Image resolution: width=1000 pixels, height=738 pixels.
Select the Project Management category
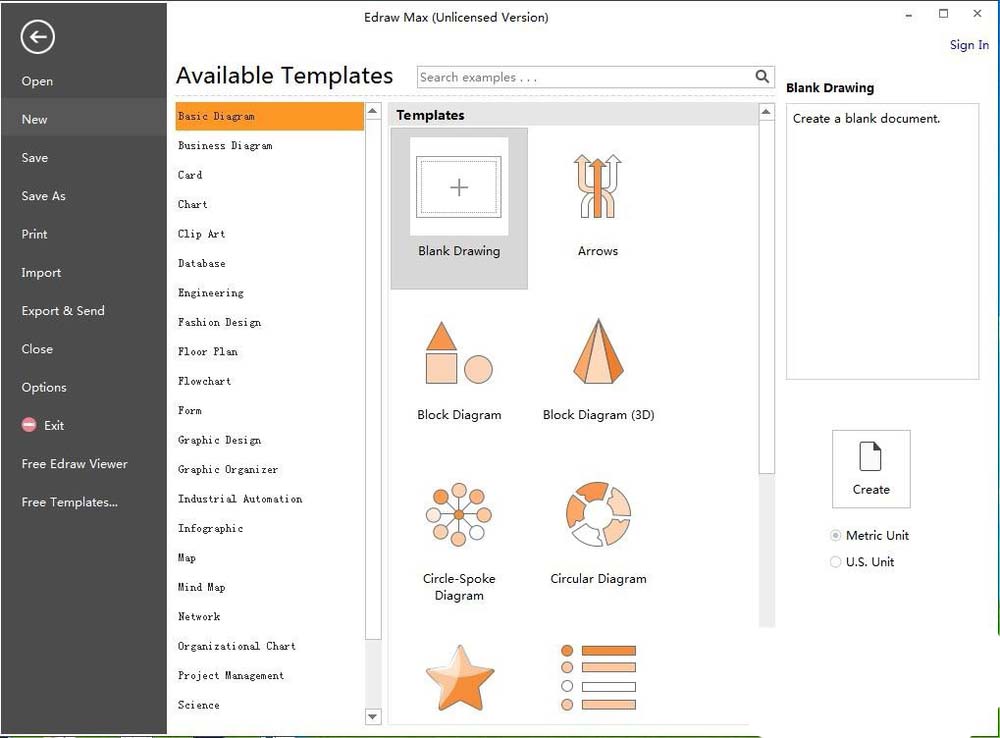pos(231,675)
